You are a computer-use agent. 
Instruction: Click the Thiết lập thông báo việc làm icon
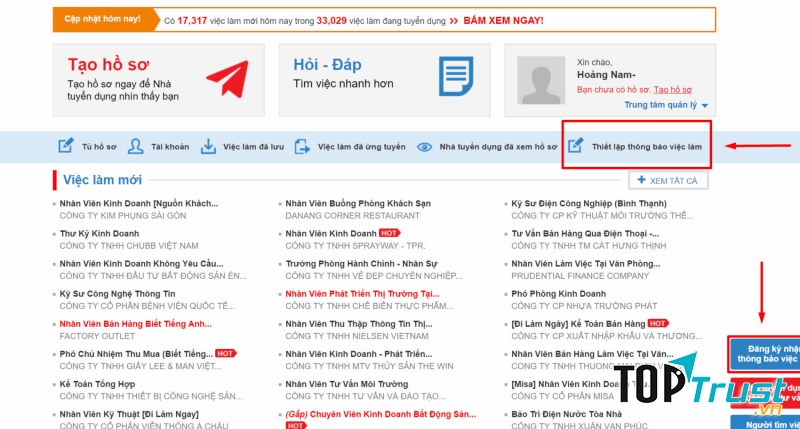[576, 146]
